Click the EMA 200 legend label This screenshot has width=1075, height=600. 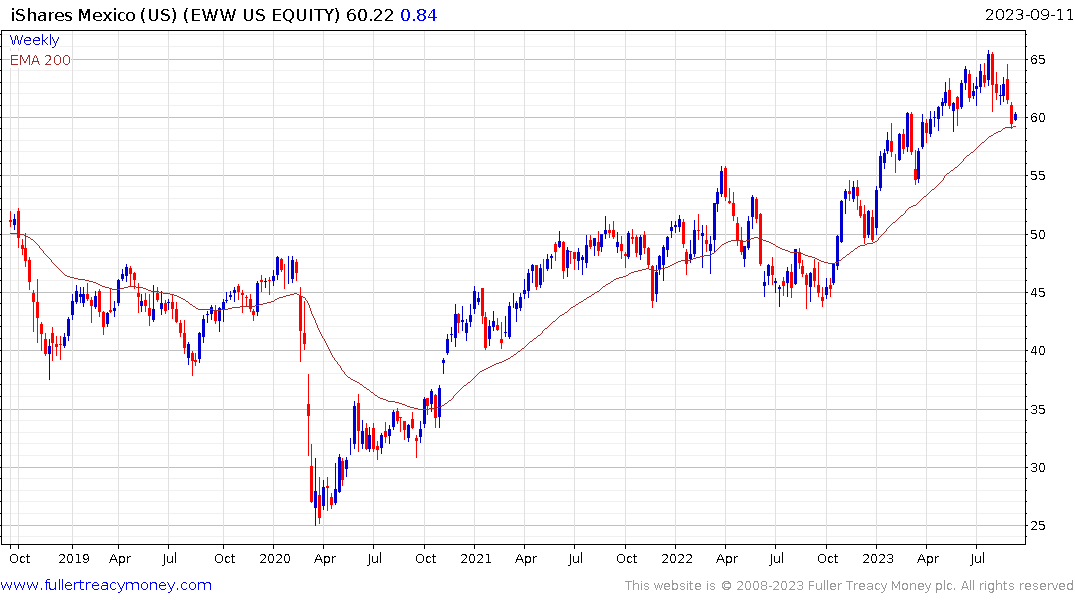pyautogui.click(x=40, y=60)
